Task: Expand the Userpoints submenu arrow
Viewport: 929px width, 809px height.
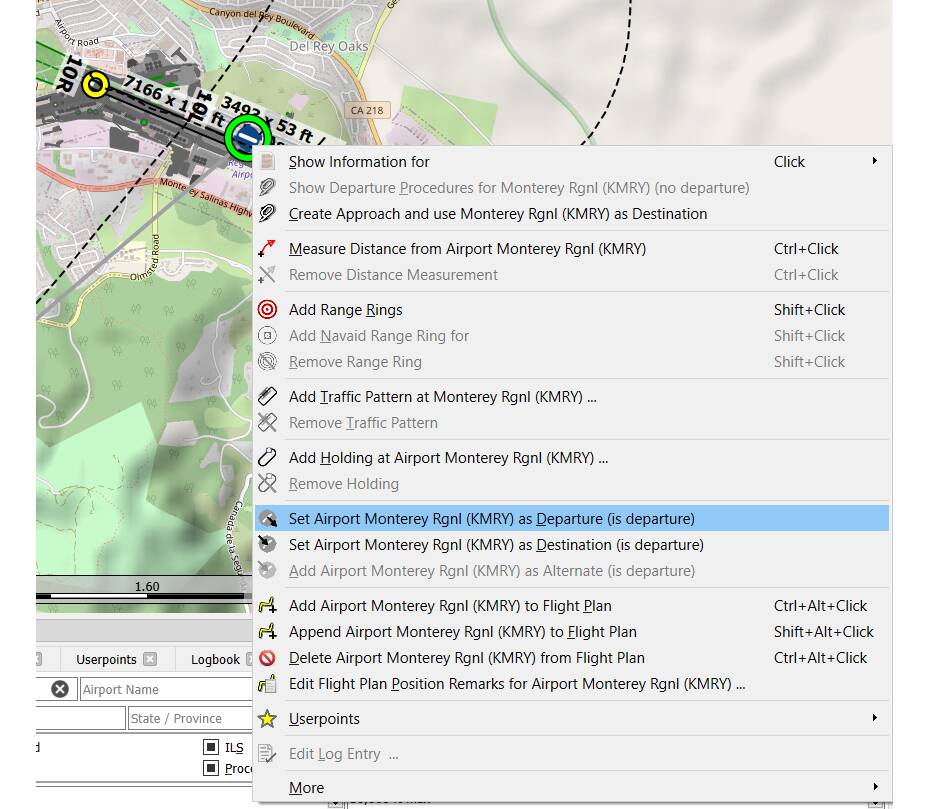Action: pos(874,718)
